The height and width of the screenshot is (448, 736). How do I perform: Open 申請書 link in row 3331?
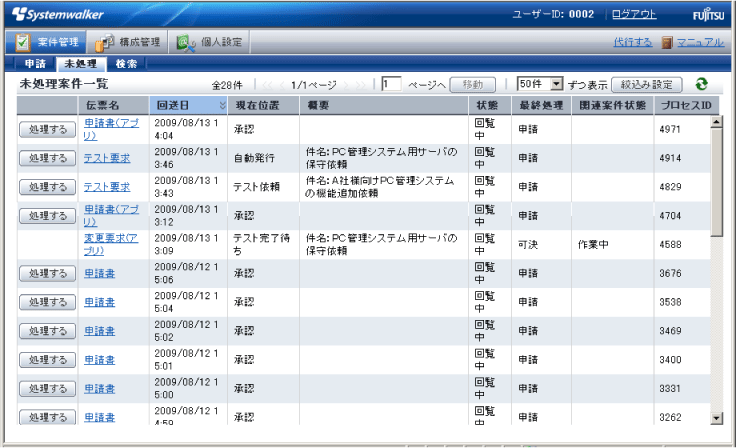point(100,389)
